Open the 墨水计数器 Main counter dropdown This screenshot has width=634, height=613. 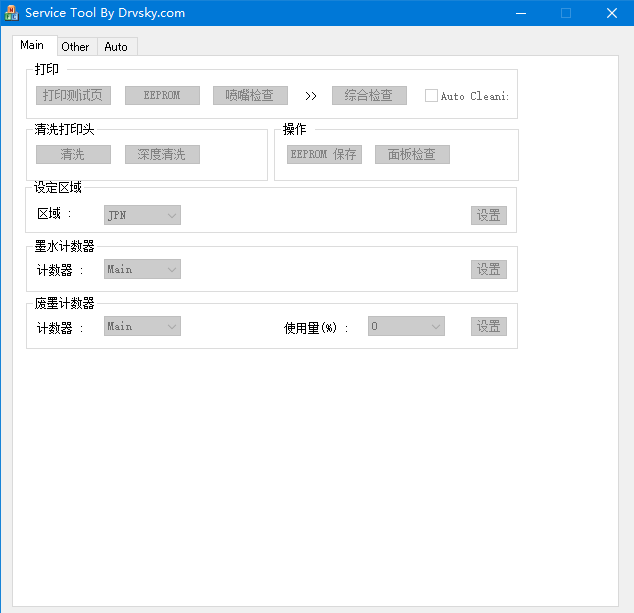pos(142,269)
